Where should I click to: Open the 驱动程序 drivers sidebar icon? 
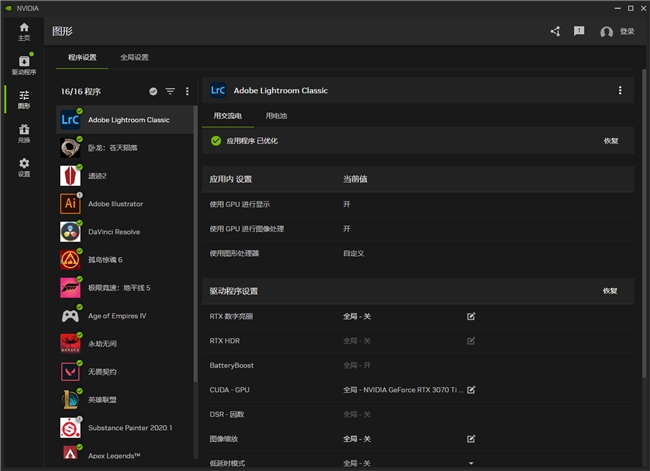24,65
